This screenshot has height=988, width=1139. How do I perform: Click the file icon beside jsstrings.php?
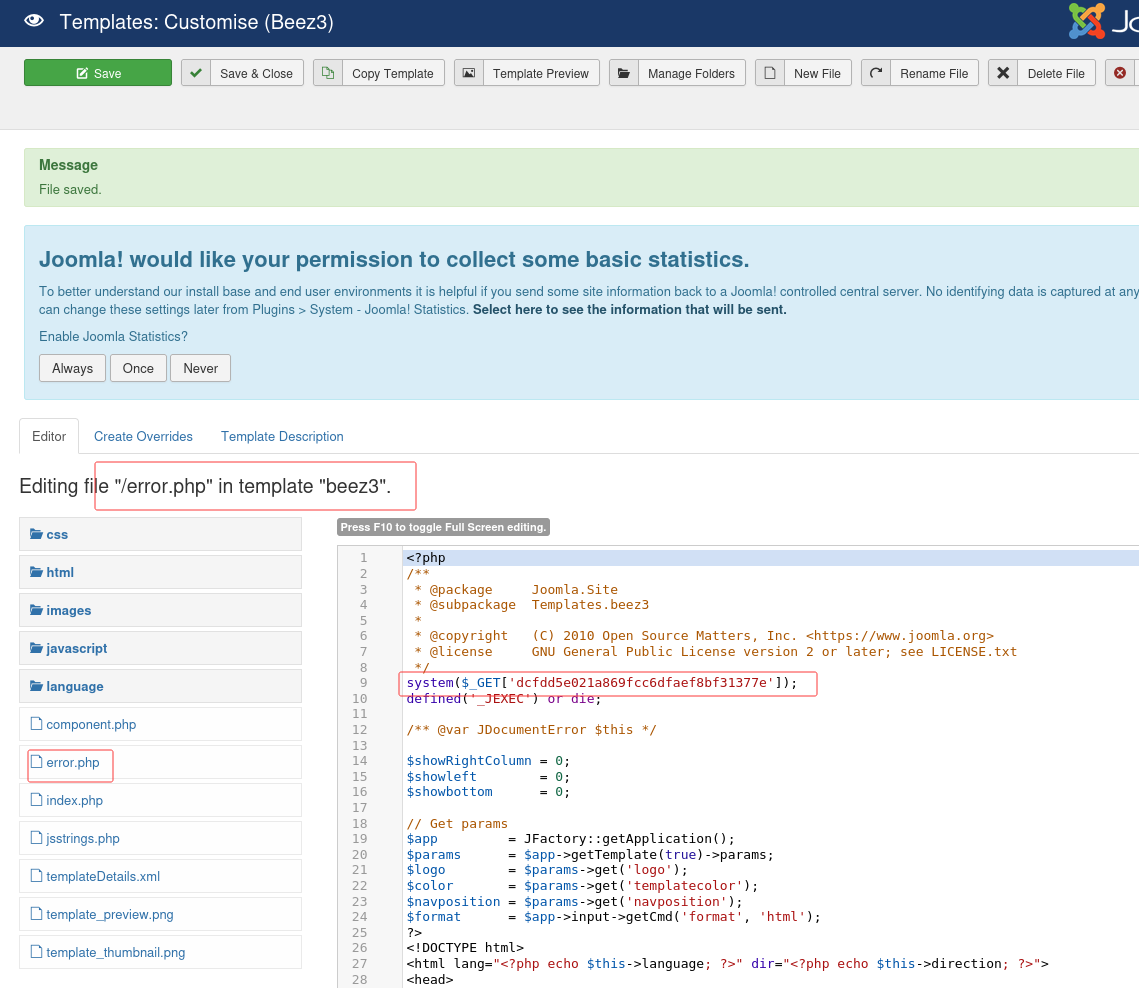[36, 838]
